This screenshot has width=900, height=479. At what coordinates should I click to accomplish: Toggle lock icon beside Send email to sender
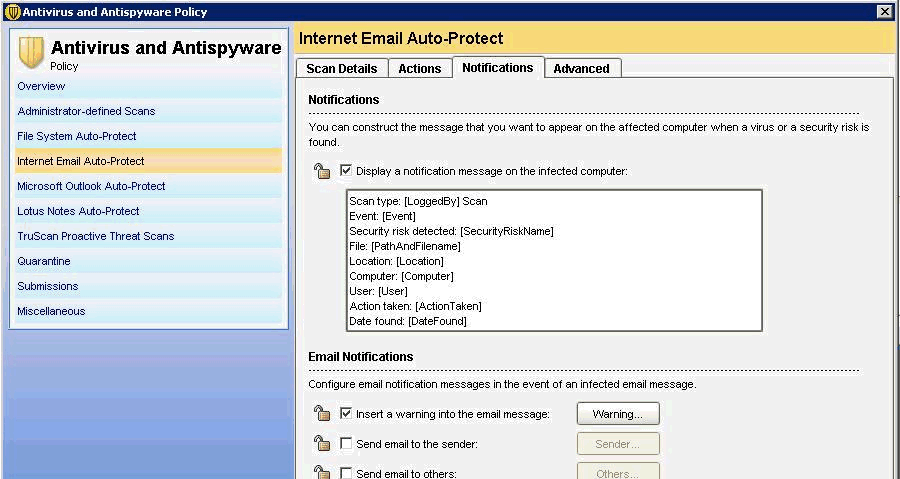point(322,443)
